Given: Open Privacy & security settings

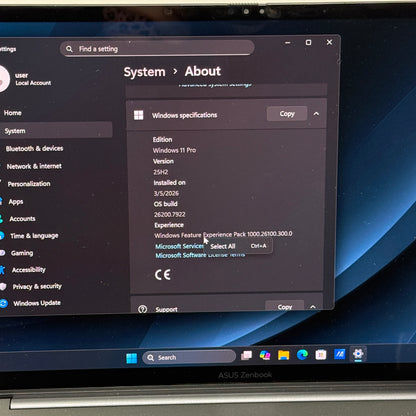Looking at the screenshot, I should click(37, 286).
